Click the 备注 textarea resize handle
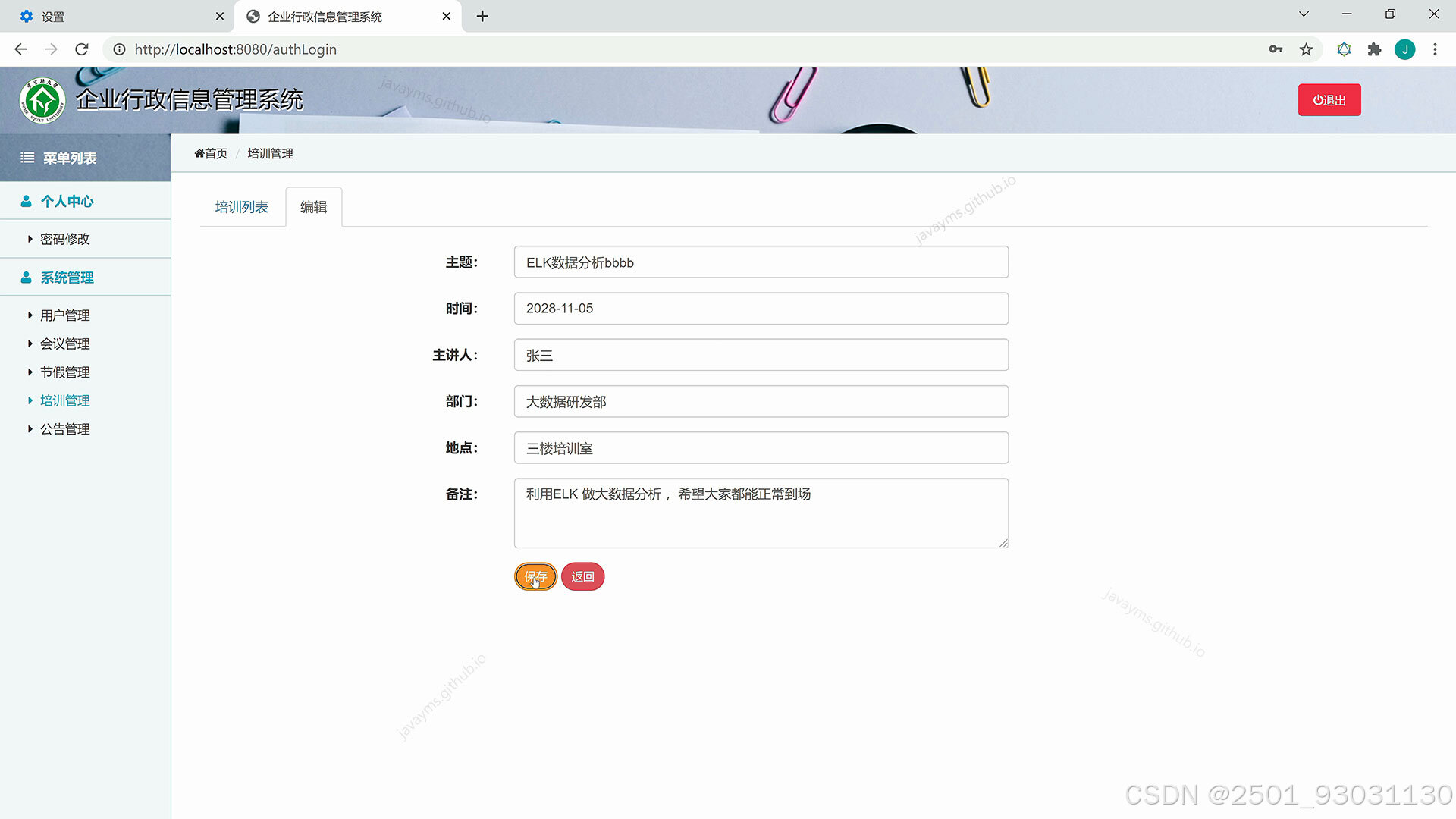This screenshot has width=1456, height=819. click(1003, 542)
